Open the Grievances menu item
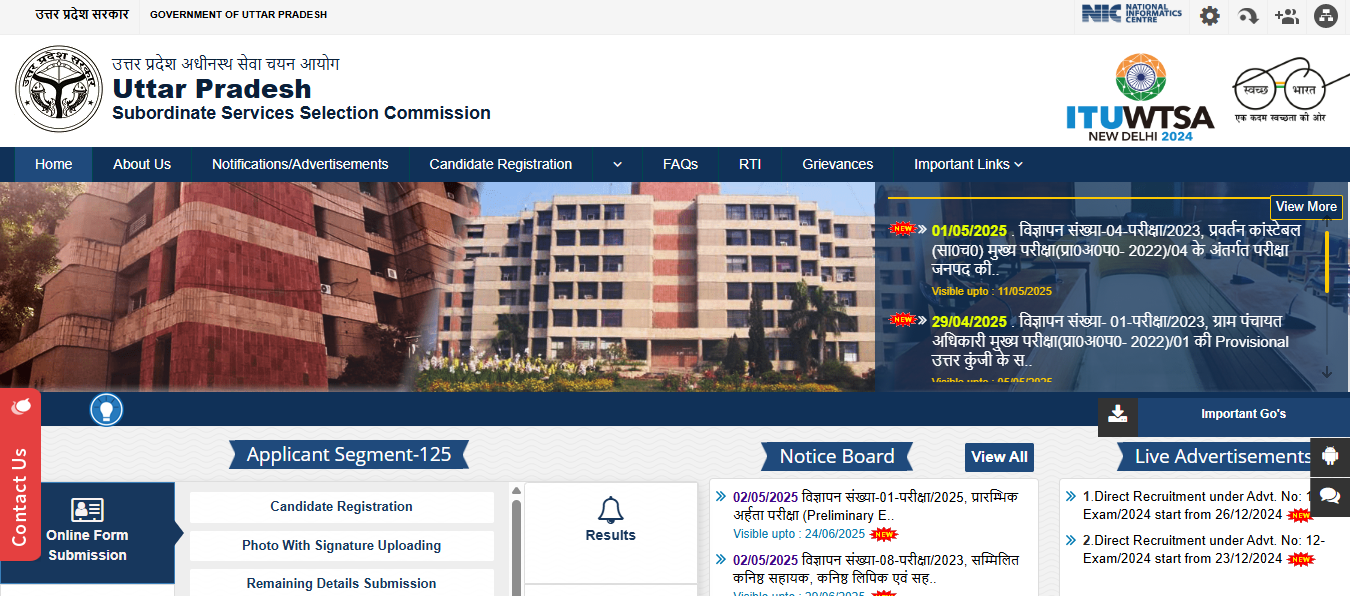This screenshot has height=596, width=1350. pyautogui.click(x=838, y=164)
